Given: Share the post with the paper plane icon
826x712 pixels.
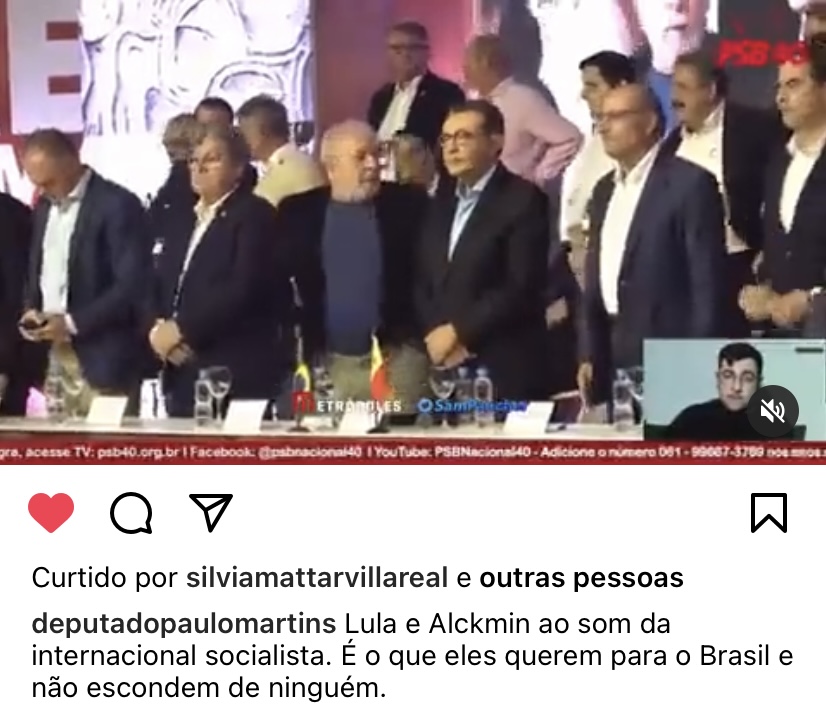Looking at the screenshot, I should (x=211, y=512).
